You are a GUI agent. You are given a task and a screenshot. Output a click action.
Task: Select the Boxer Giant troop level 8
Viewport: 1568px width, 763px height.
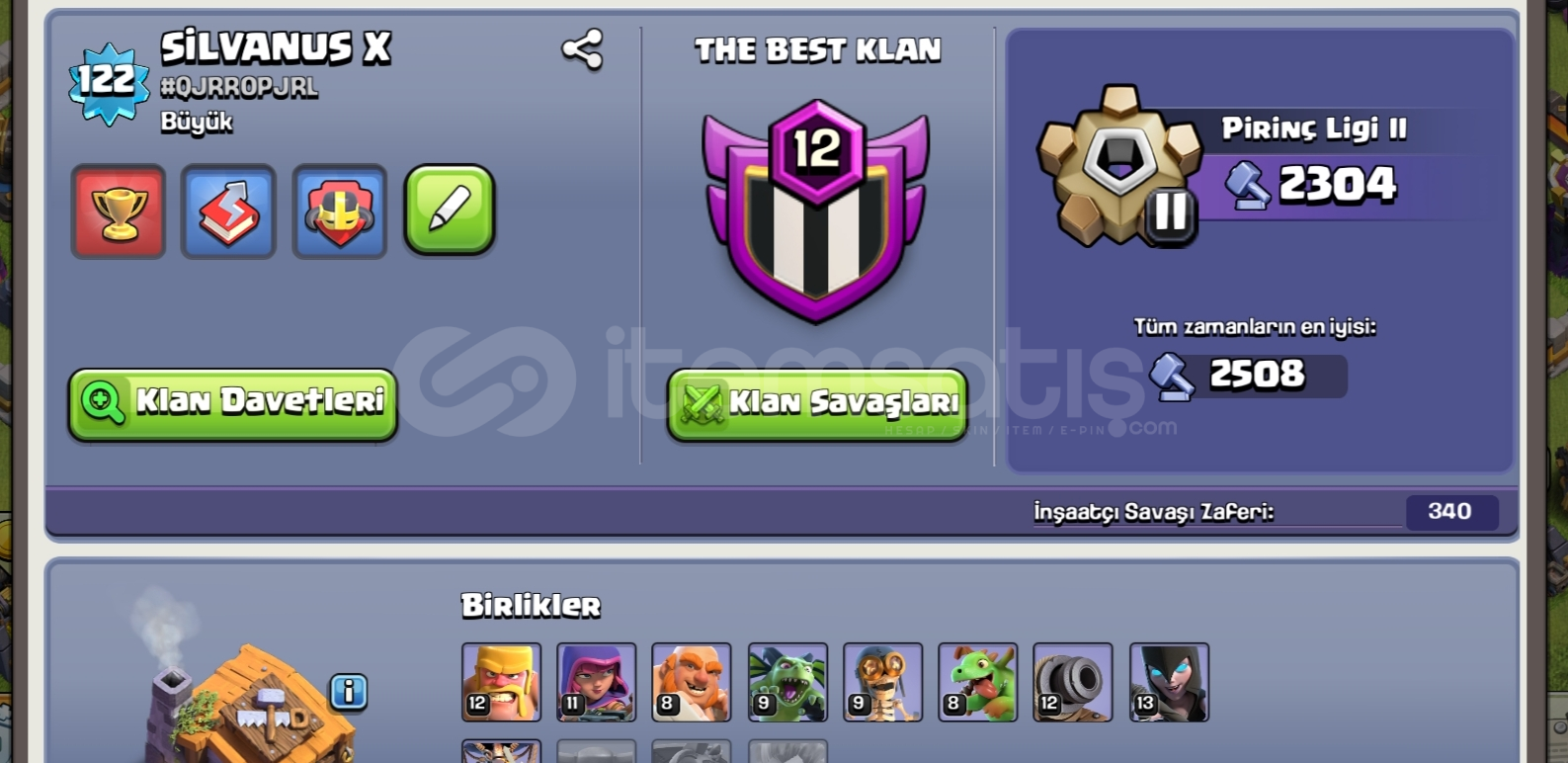coord(692,682)
